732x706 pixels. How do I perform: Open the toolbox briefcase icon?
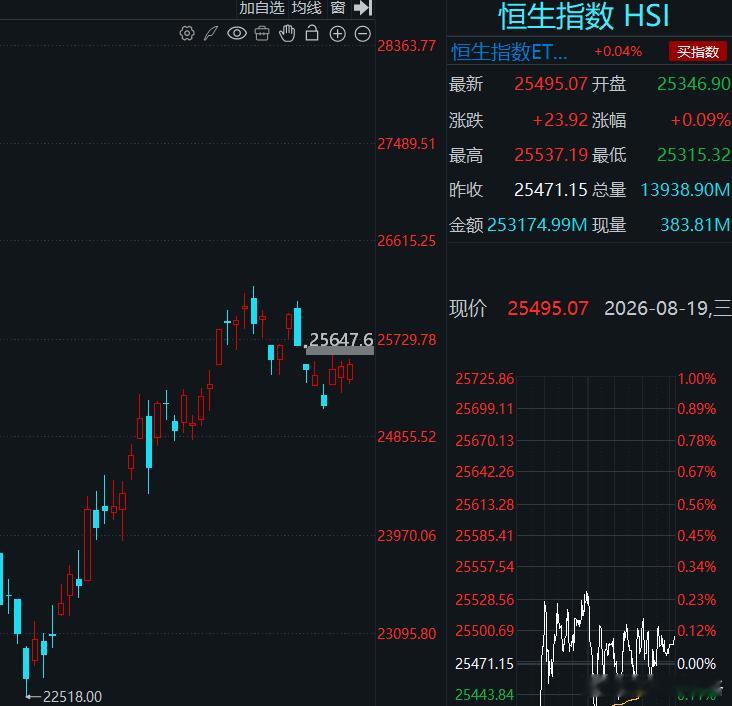pos(262,34)
